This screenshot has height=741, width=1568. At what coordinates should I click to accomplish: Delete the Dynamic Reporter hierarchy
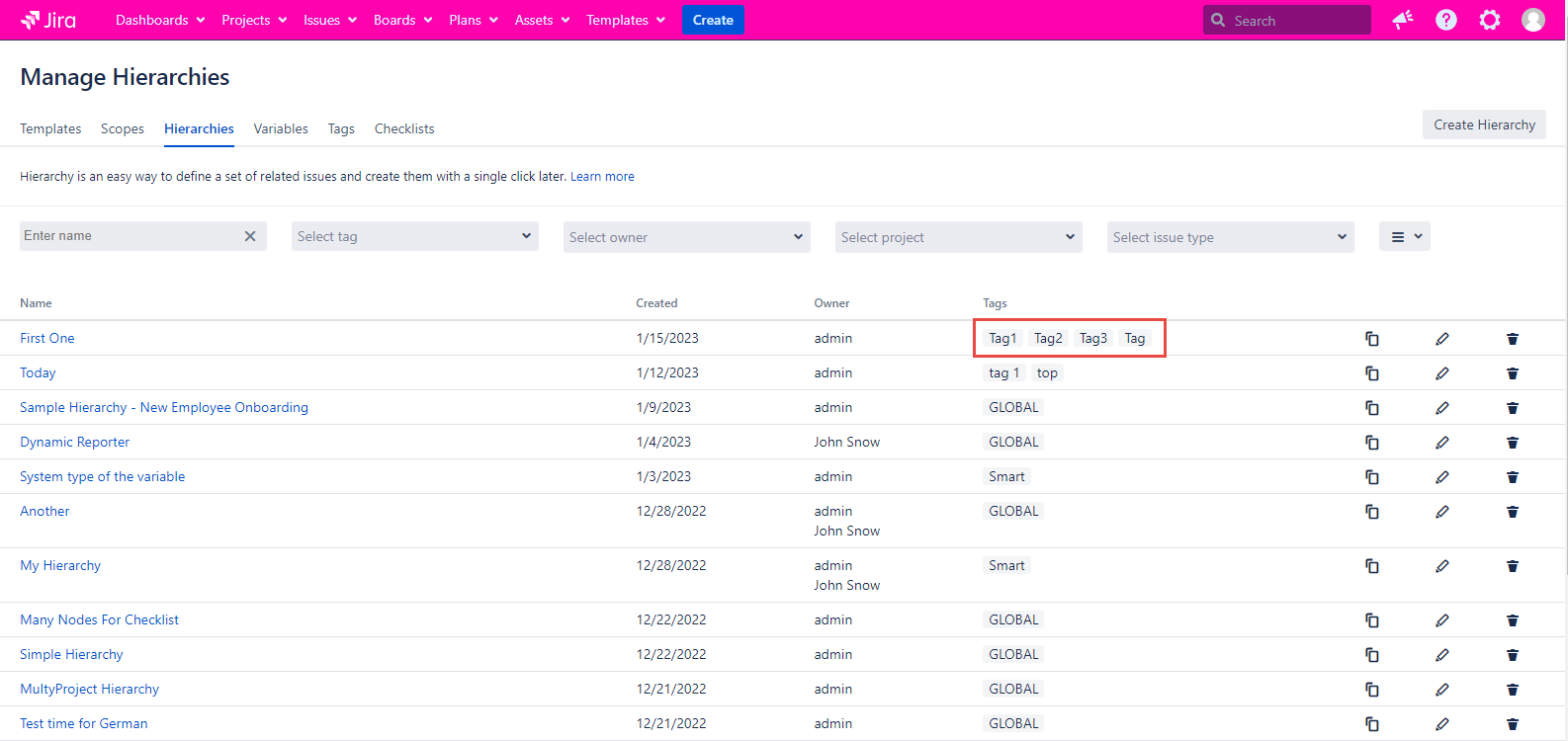click(x=1513, y=443)
